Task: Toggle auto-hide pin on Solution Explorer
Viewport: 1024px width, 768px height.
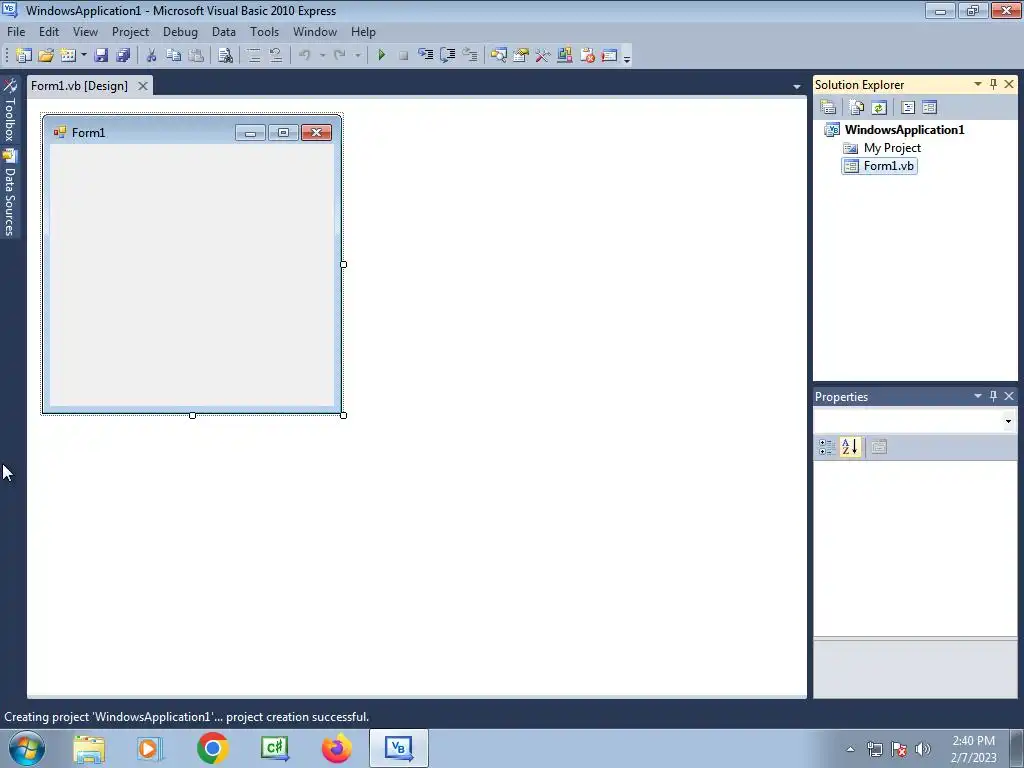Action: pyautogui.click(x=993, y=84)
